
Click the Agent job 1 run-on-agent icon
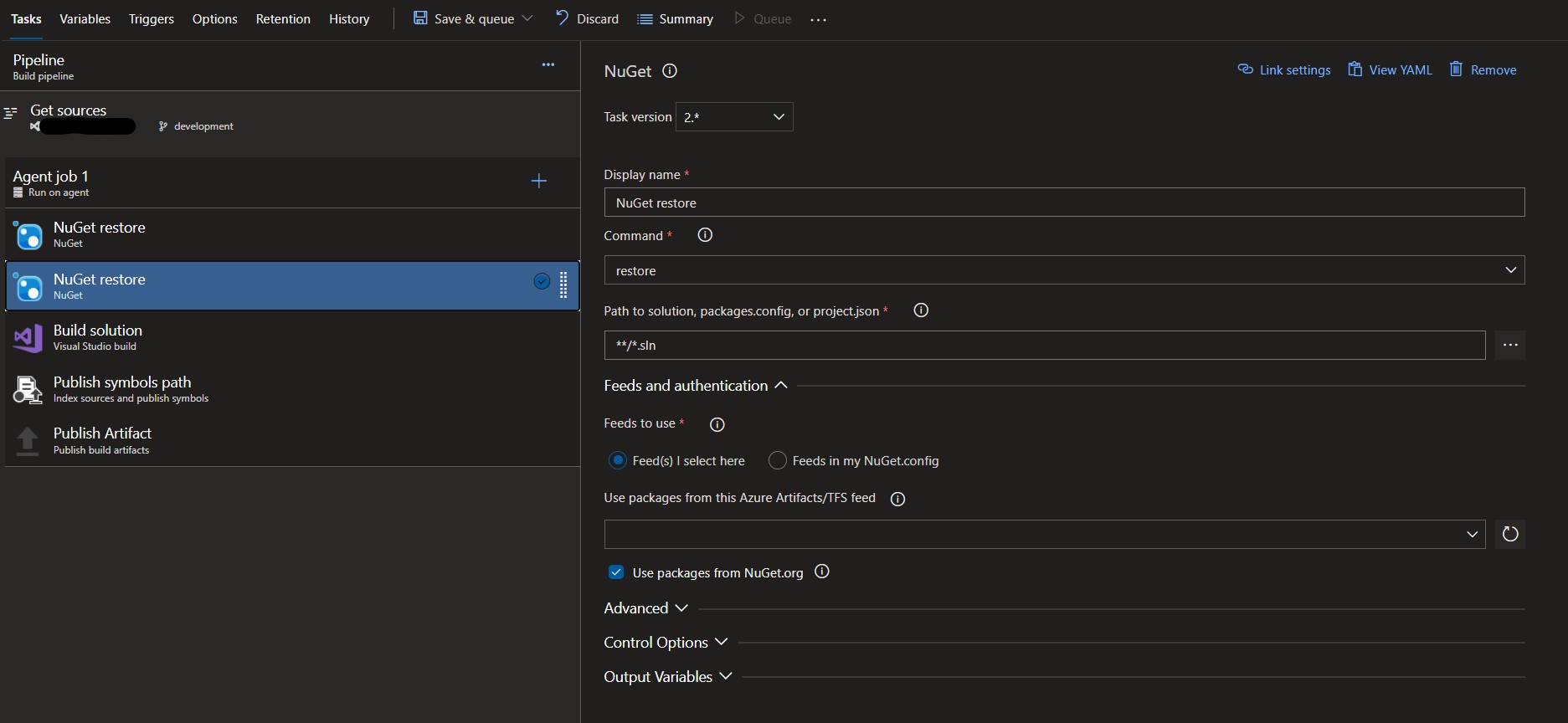[18, 192]
